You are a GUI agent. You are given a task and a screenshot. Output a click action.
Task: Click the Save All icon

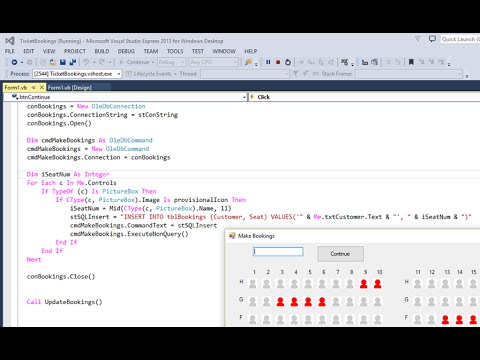click(x=73, y=62)
